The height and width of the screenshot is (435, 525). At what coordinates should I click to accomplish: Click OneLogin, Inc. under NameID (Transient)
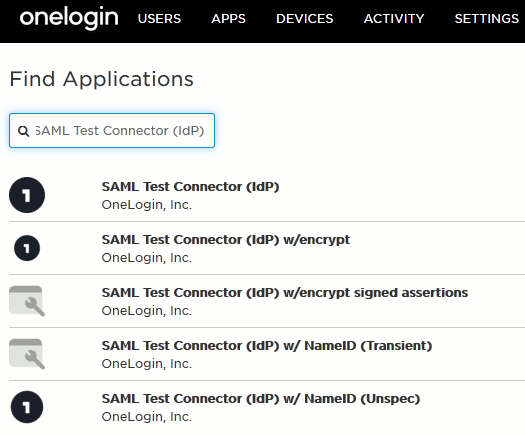147,364
